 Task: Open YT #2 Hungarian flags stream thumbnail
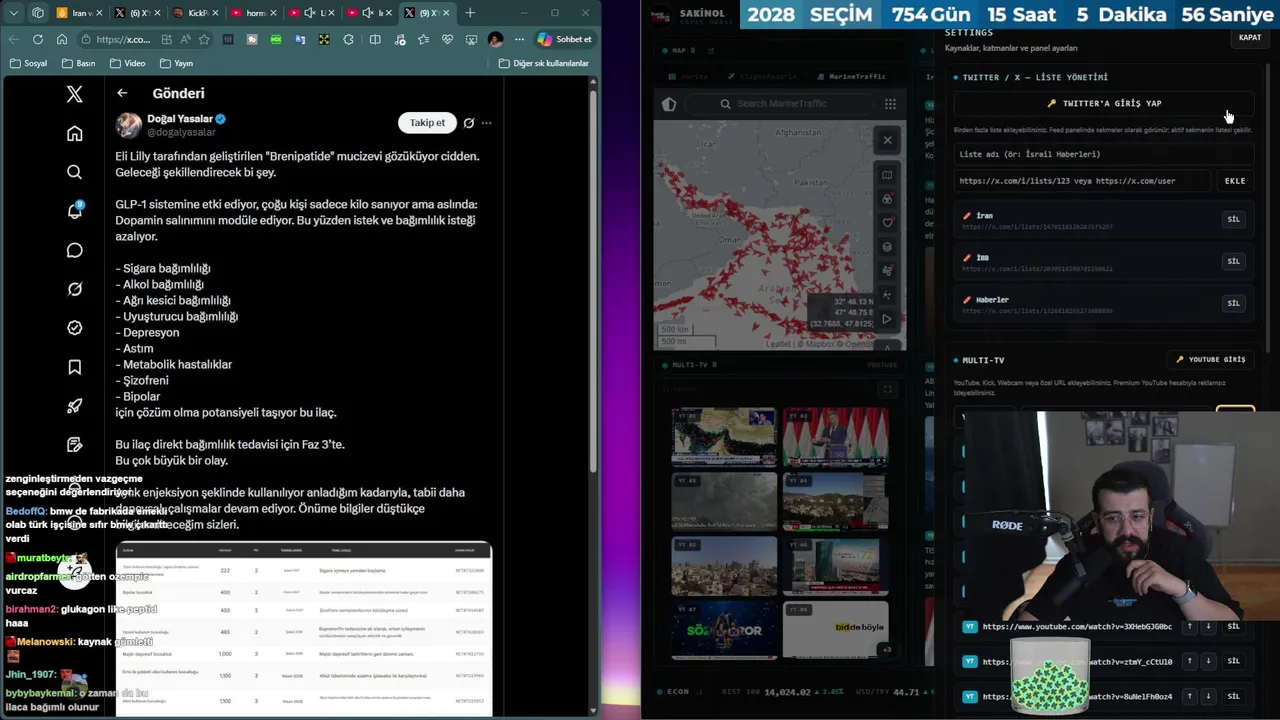pos(835,437)
